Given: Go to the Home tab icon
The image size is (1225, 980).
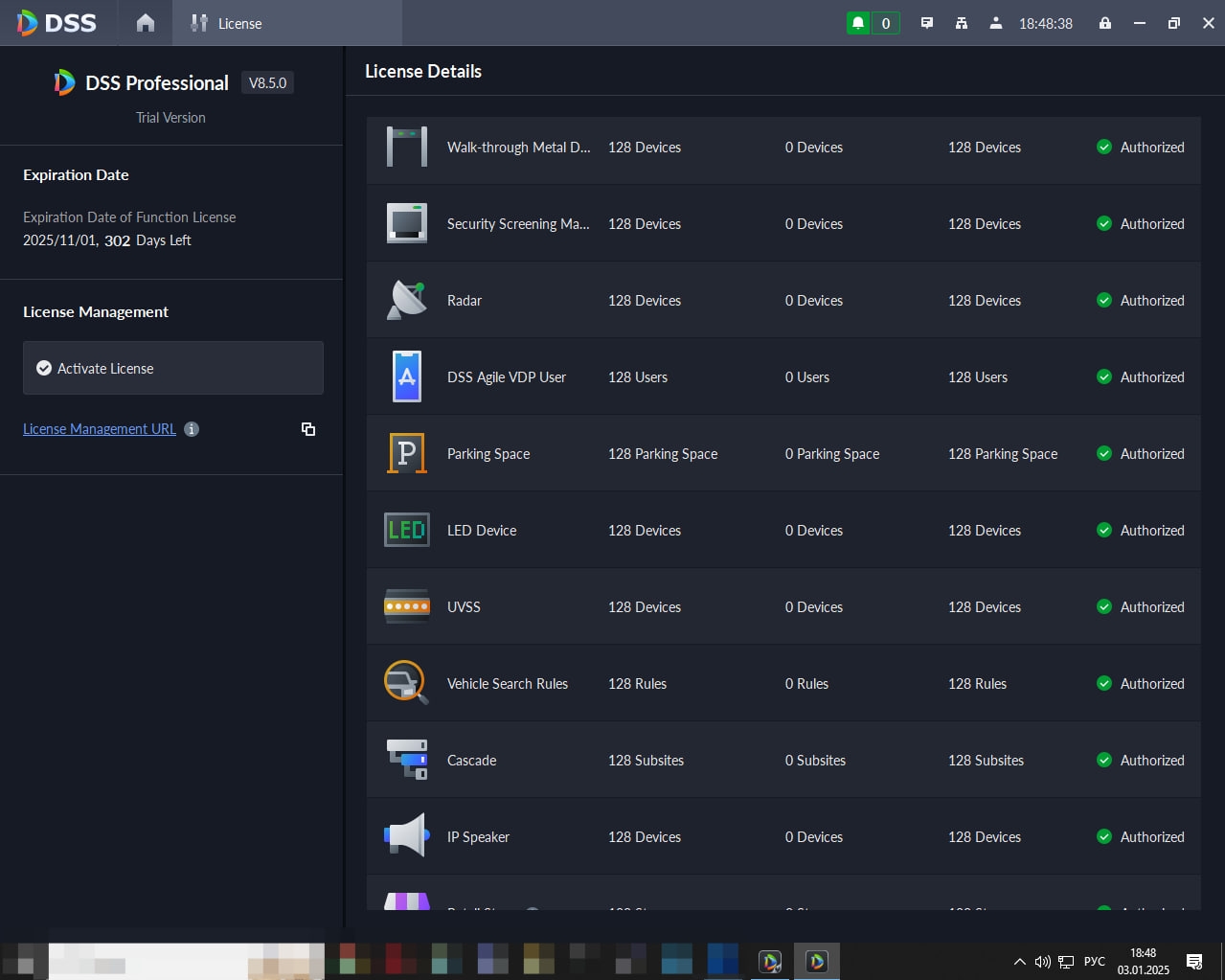Looking at the screenshot, I should tap(146, 23).
